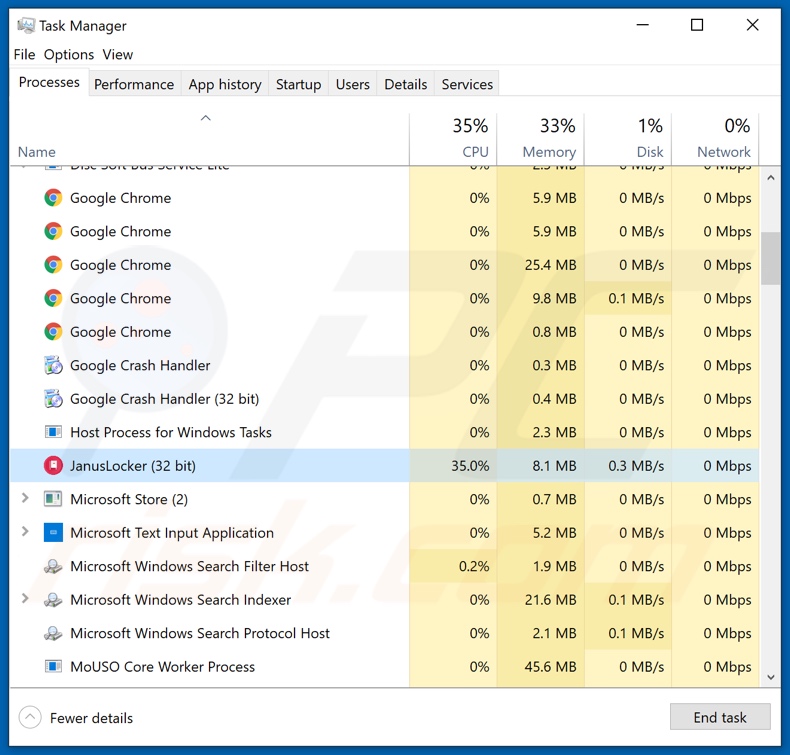Click the Microsoft Windows Search Indexer icon
The image size is (790, 755).
pos(53,599)
